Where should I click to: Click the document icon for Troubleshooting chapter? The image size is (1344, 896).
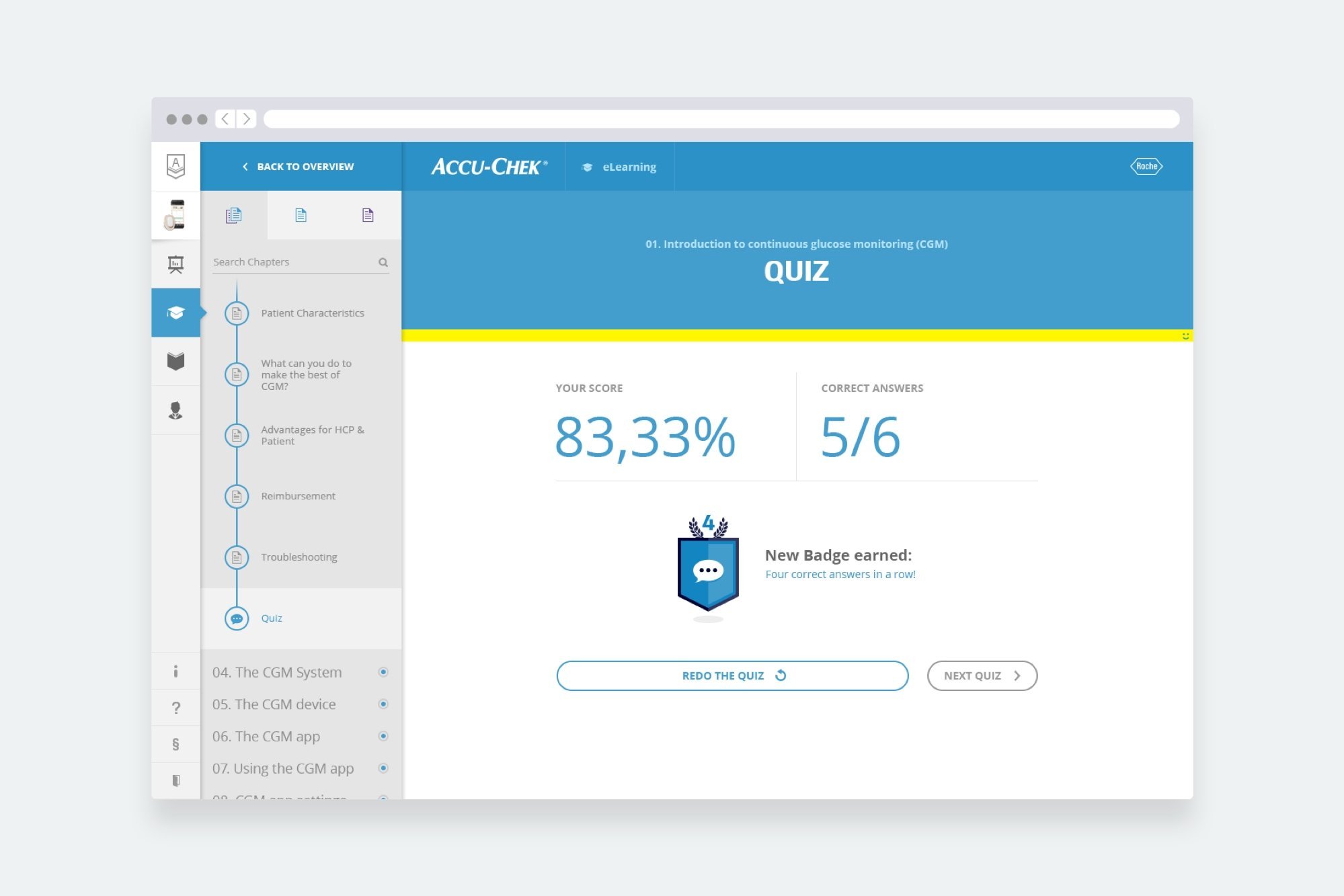(236, 556)
